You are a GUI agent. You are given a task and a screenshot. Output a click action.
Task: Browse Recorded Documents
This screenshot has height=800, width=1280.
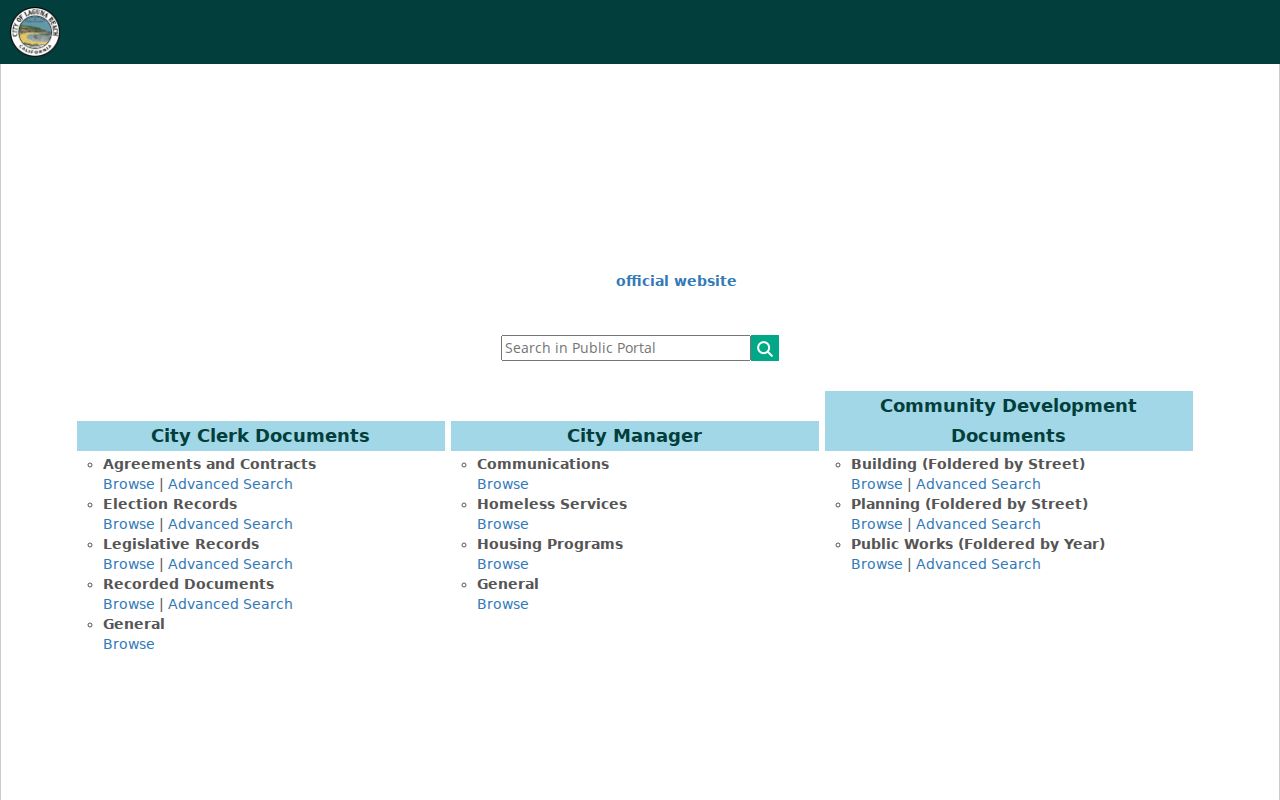[129, 604]
